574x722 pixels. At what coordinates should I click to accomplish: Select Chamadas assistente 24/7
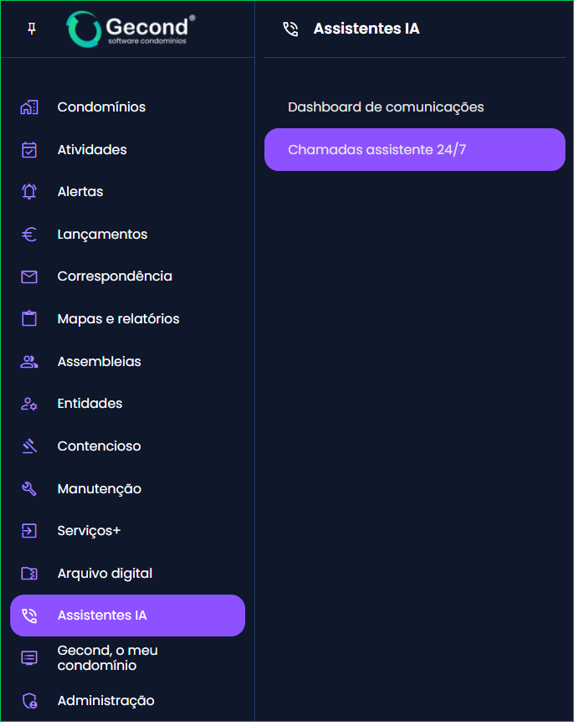point(415,150)
